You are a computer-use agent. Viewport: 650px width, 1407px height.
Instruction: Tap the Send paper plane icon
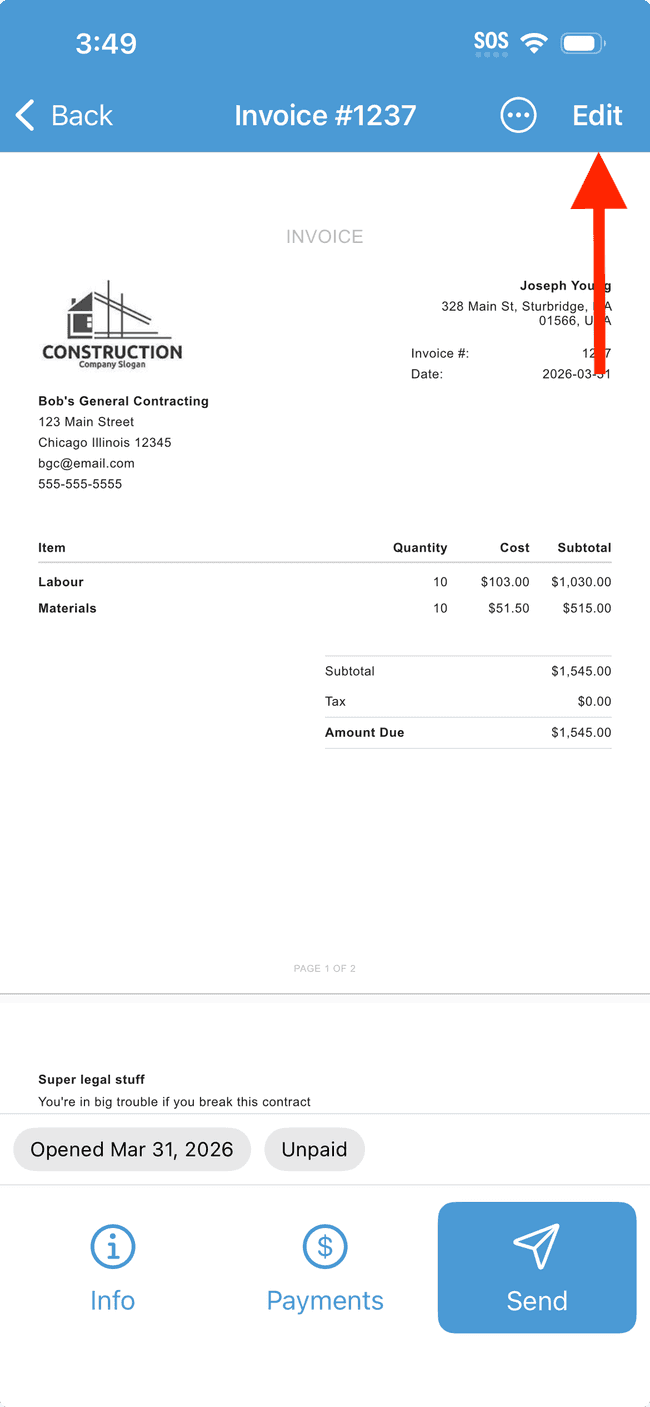(536, 1246)
